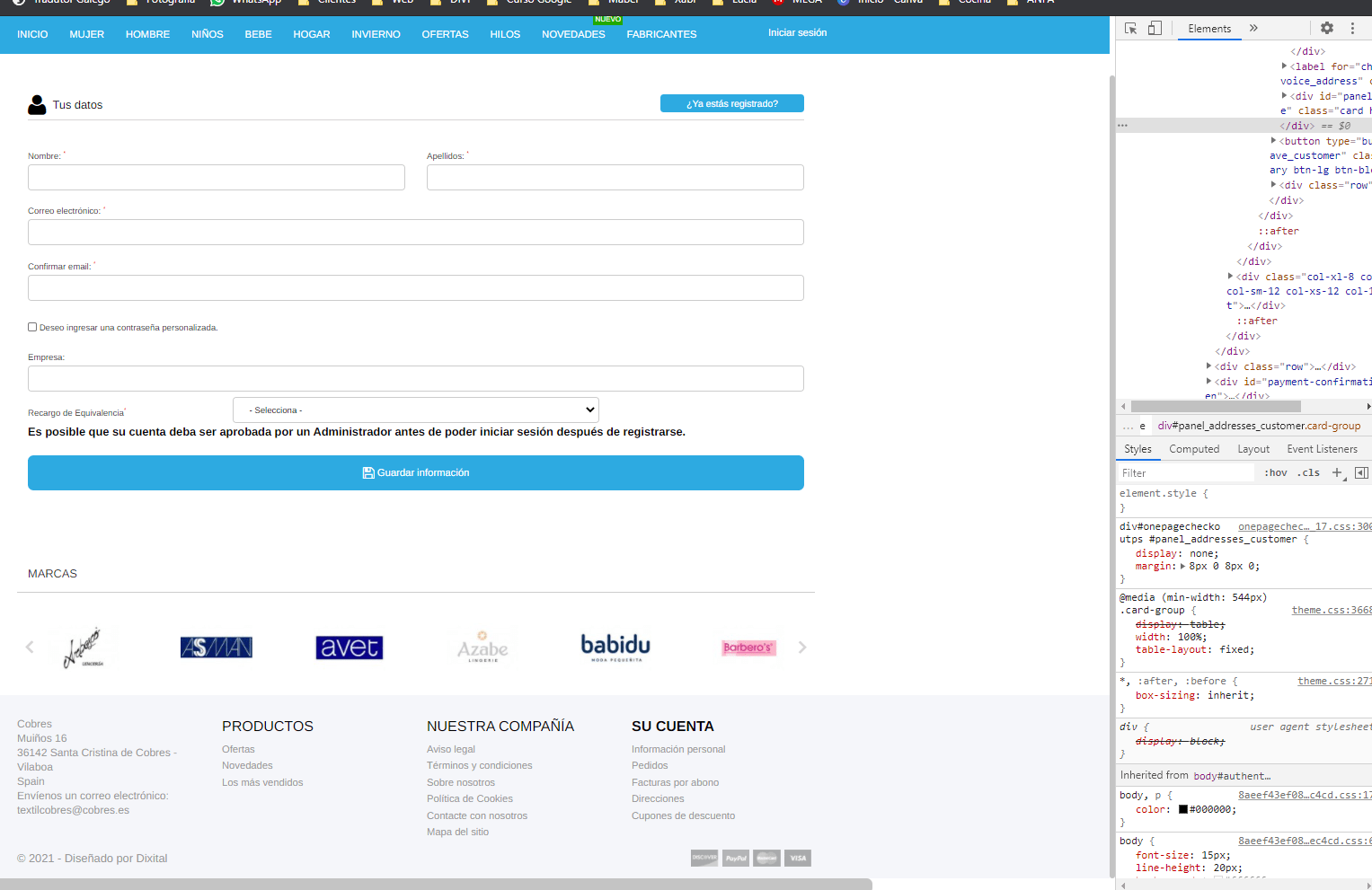The height and width of the screenshot is (890, 1372).
Task: Open the MUJER category menu
Action: pos(87,34)
